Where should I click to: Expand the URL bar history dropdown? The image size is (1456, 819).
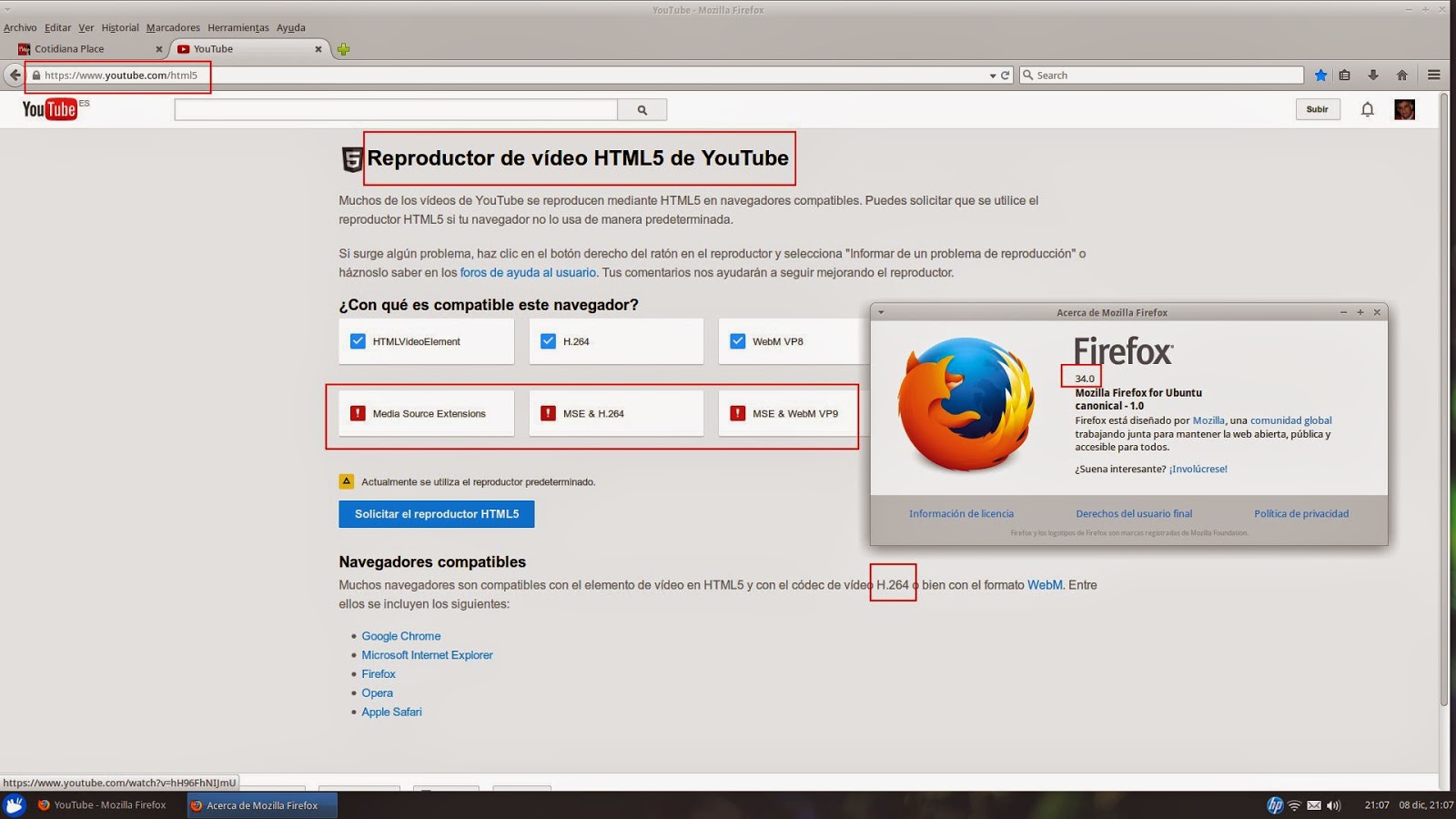[992, 76]
